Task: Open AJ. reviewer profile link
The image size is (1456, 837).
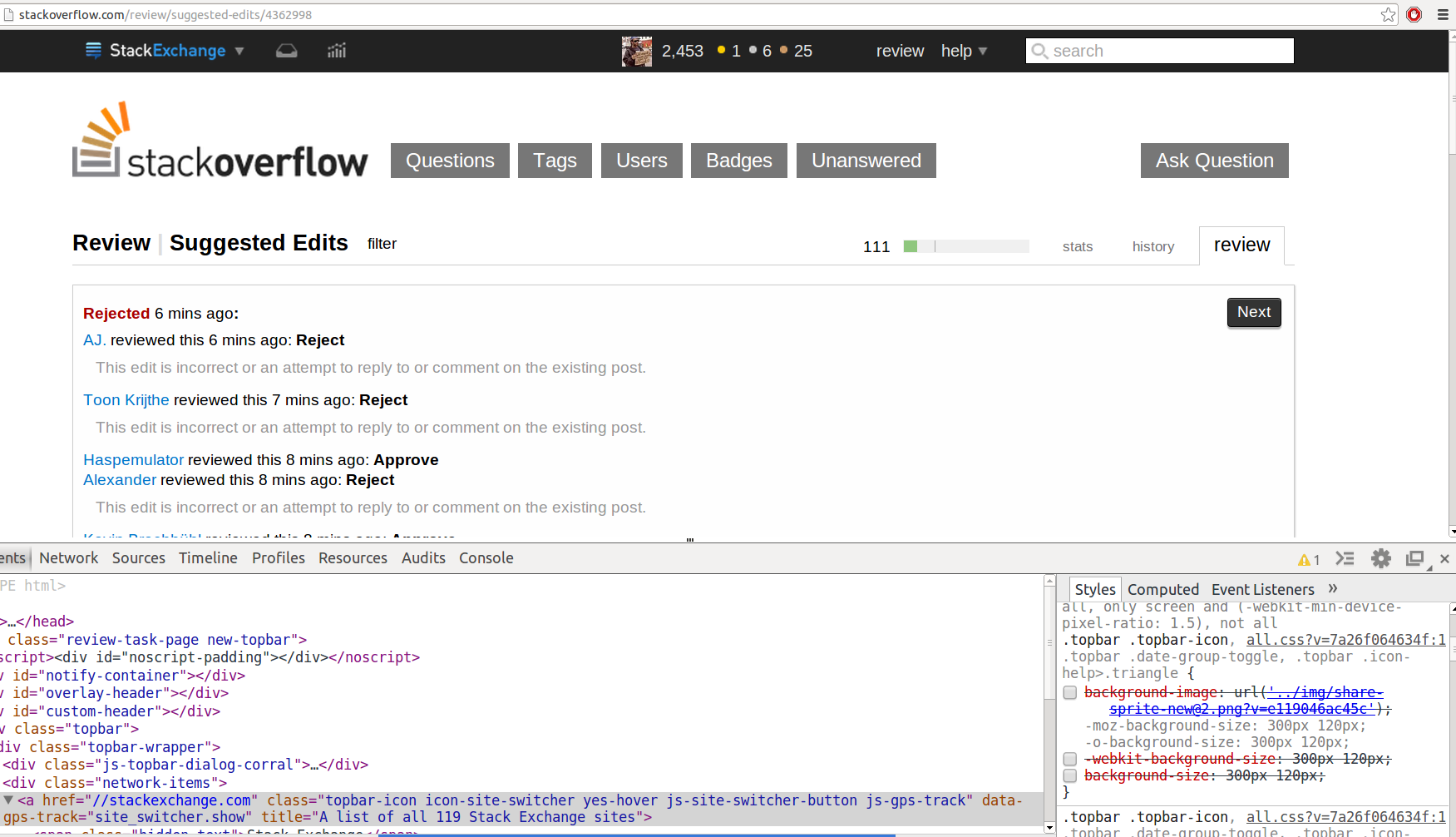Action: (x=95, y=339)
